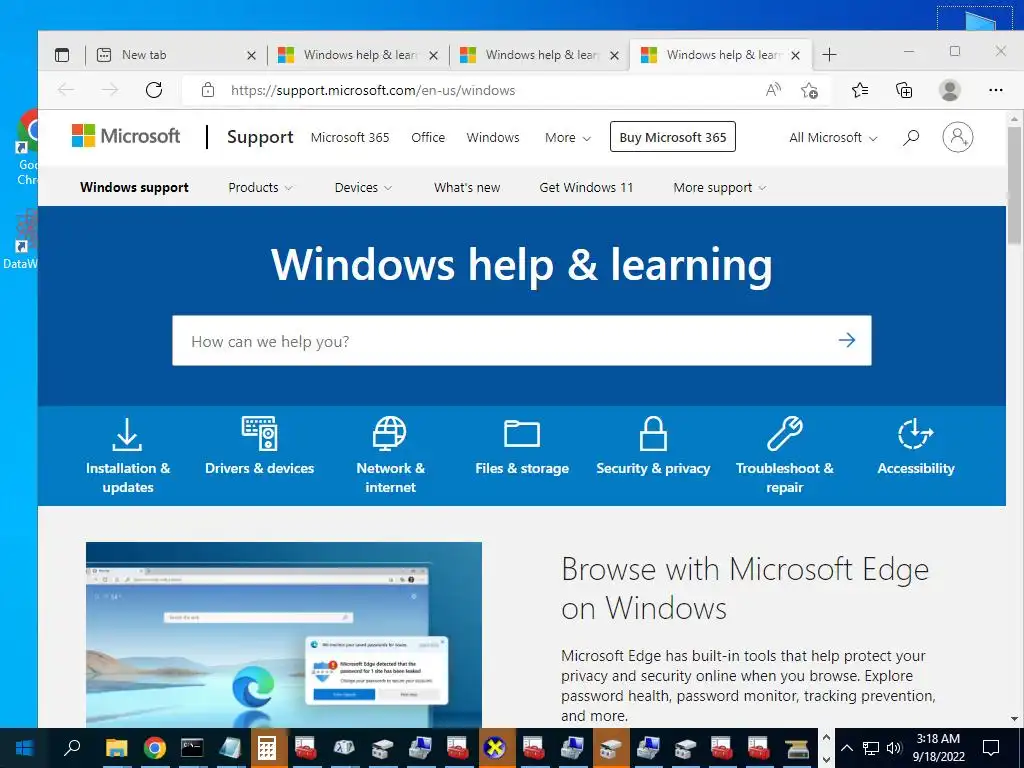This screenshot has width=1024, height=768.
Task: Go to Windows in top navigation
Action: 493,137
